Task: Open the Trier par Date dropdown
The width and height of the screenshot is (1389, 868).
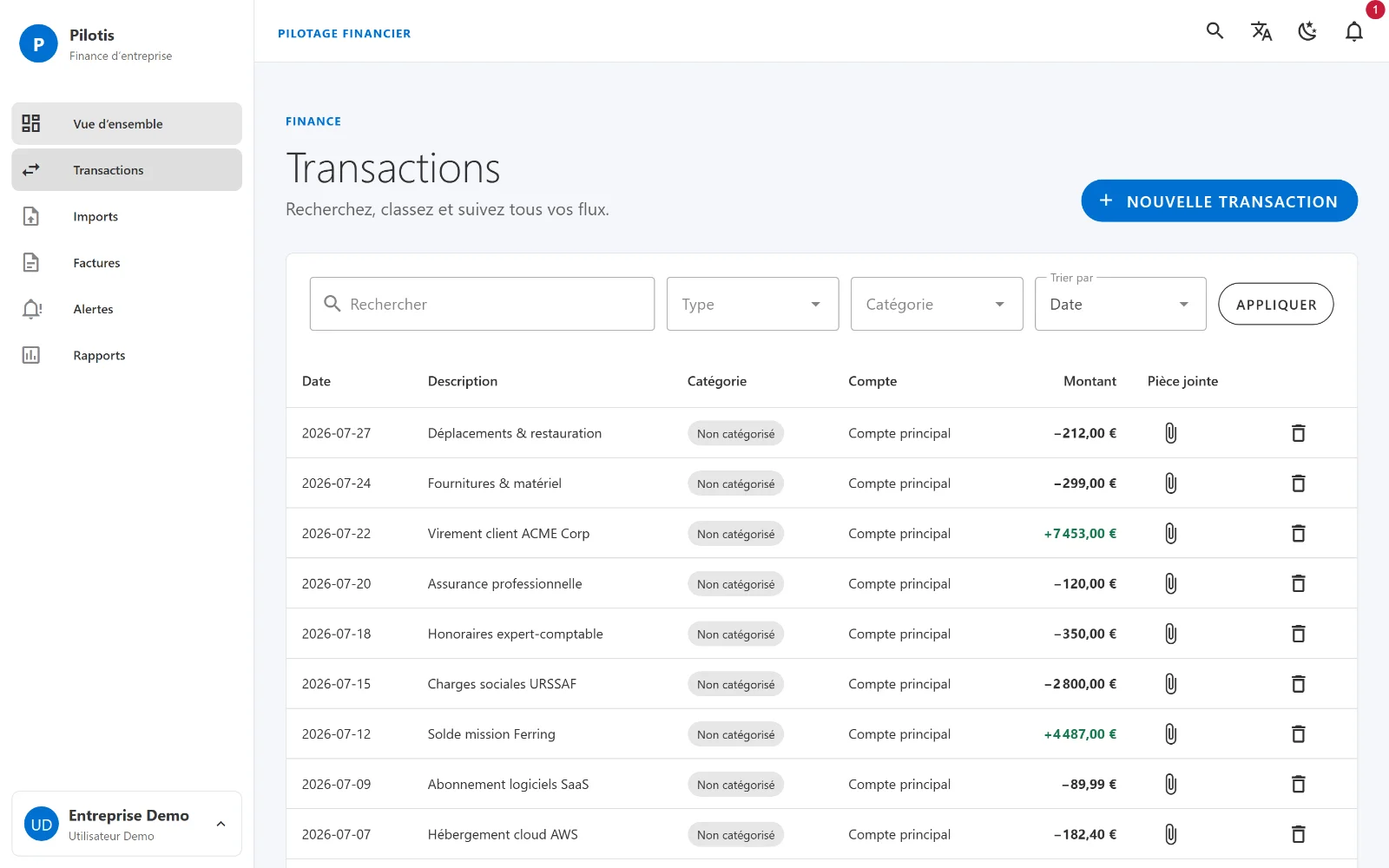Action: point(1121,304)
